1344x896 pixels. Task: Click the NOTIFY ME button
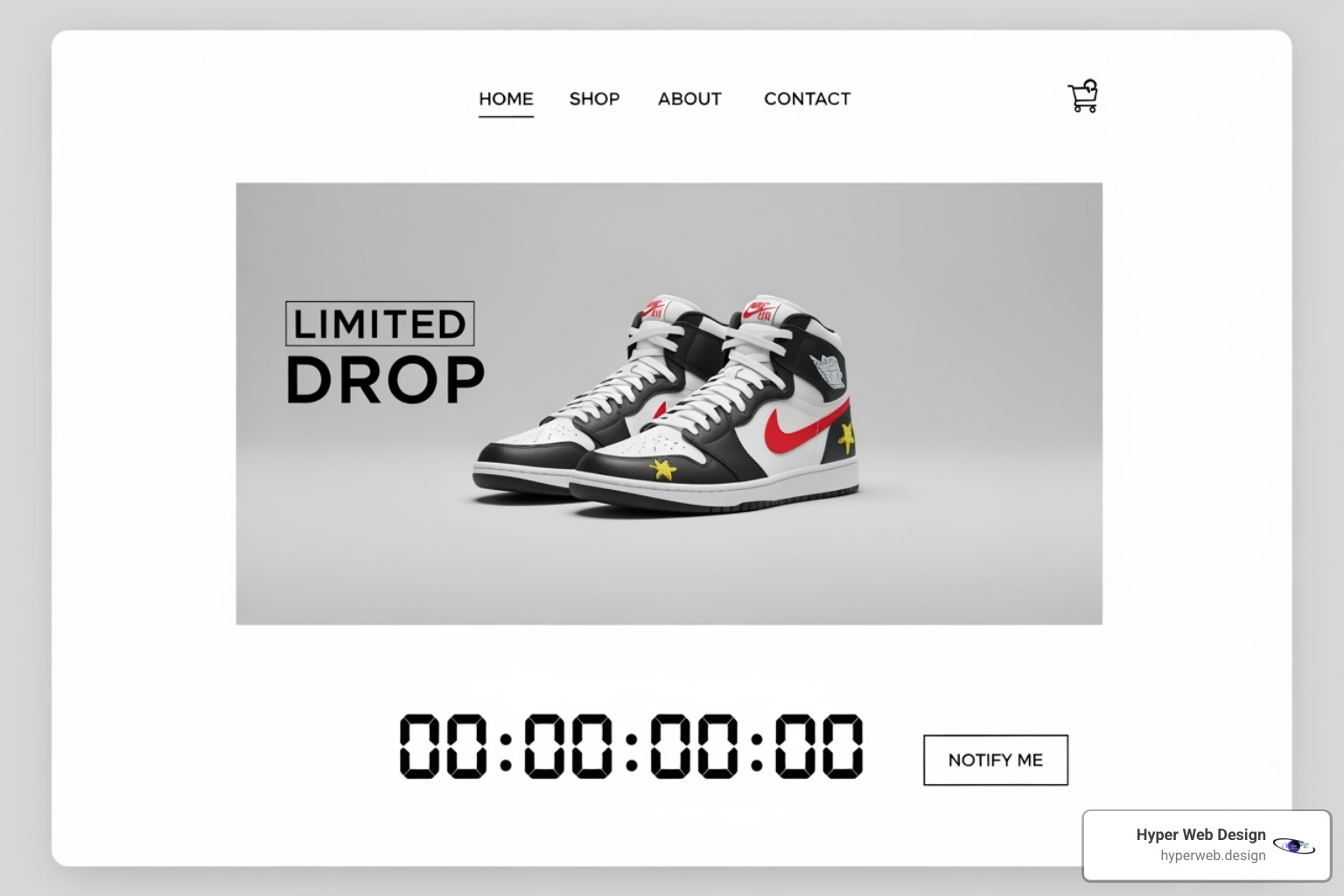pyautogui.click(x=996, y=760)
